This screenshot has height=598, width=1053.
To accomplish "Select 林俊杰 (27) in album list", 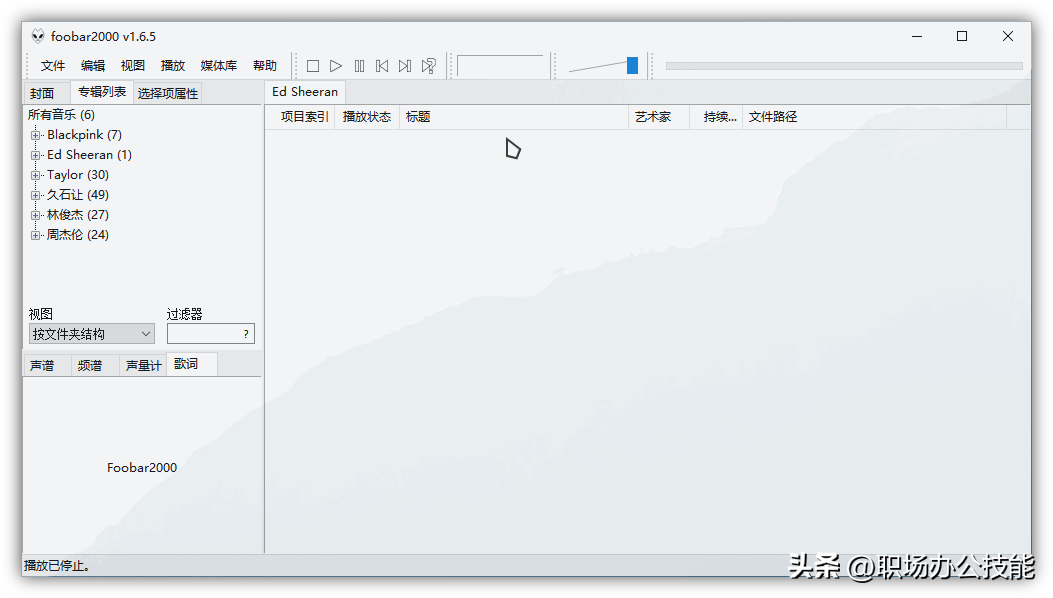I will click(x=78, y=215).
